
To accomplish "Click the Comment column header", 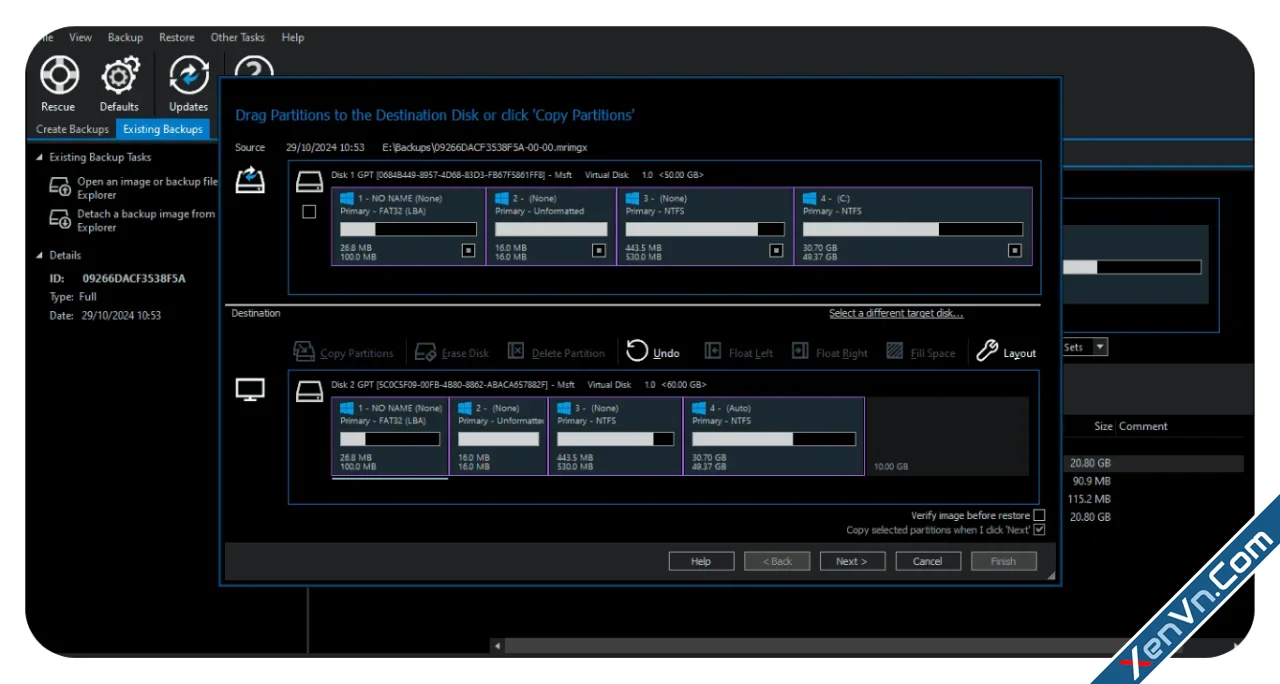I will [x=1143, y=426].
